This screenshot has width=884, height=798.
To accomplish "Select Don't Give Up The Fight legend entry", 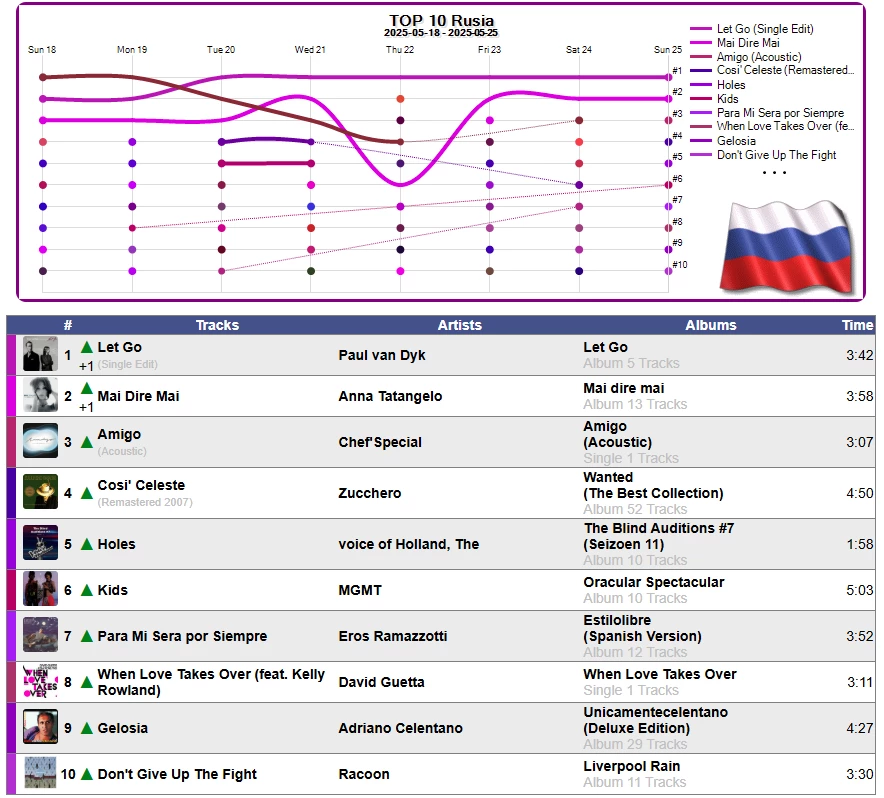I will (763, 155).
